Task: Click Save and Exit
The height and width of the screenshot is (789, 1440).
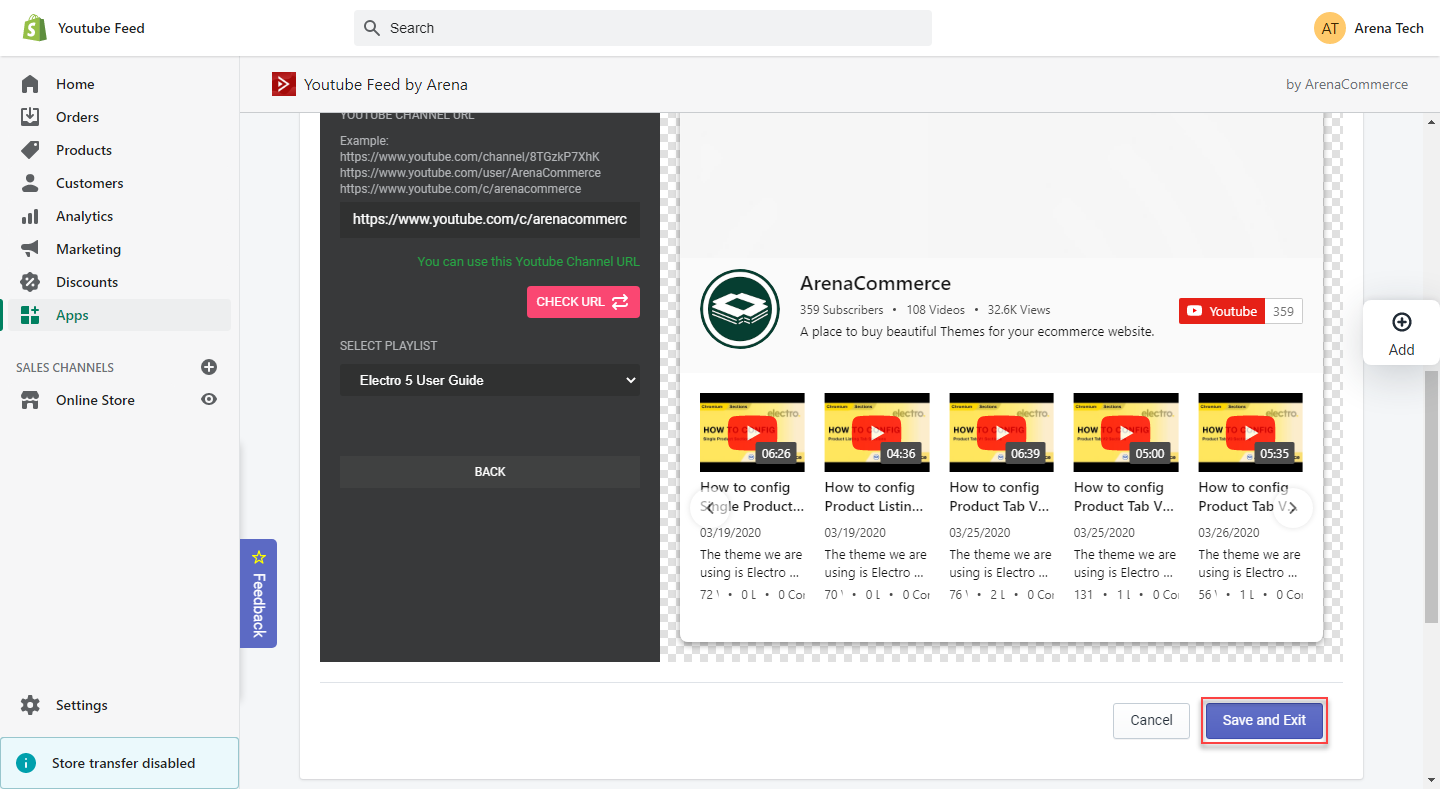Action: [x=1264, y=720]
